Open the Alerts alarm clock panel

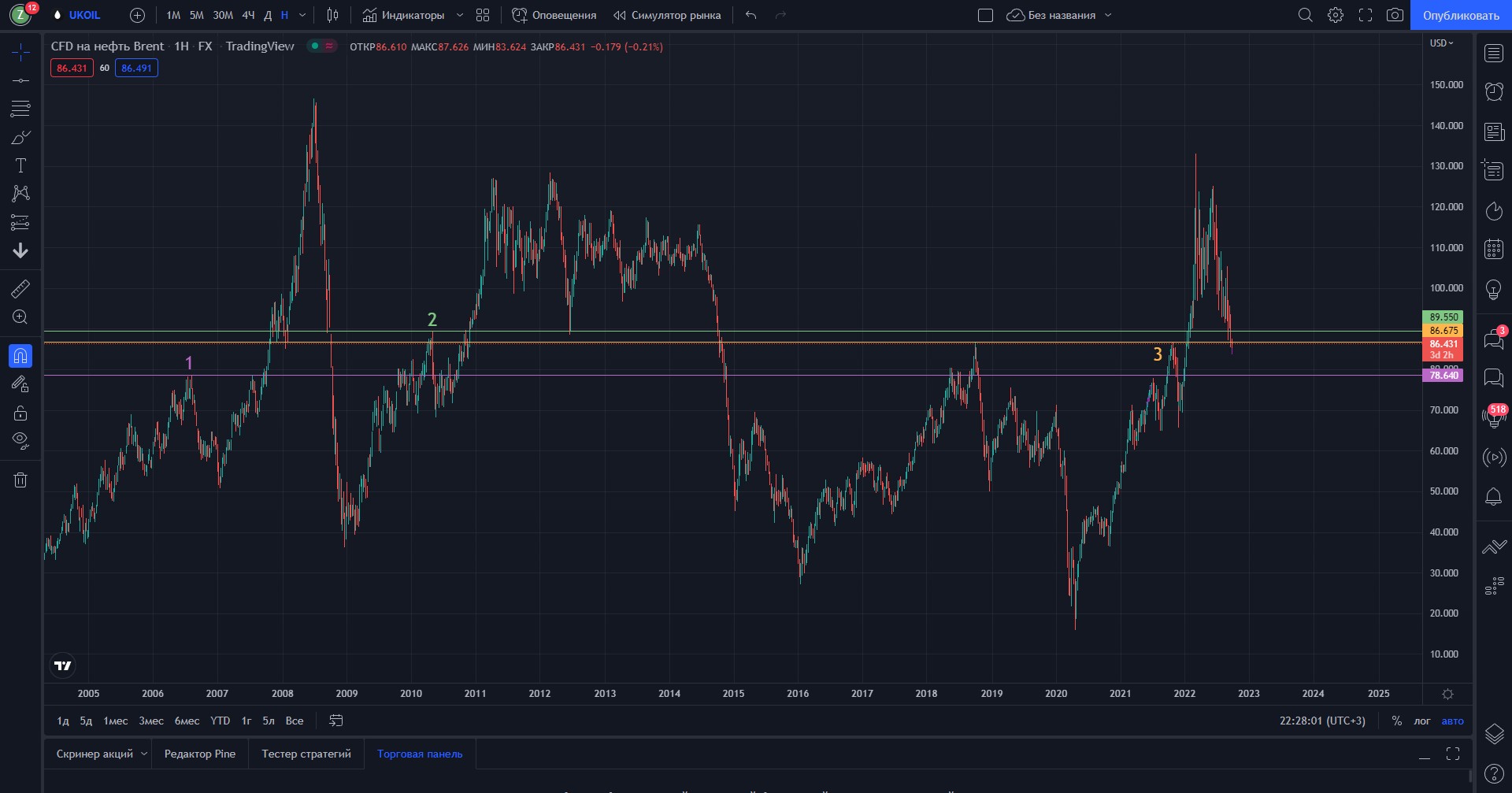pyautogui.click(x=1494, y=92)
